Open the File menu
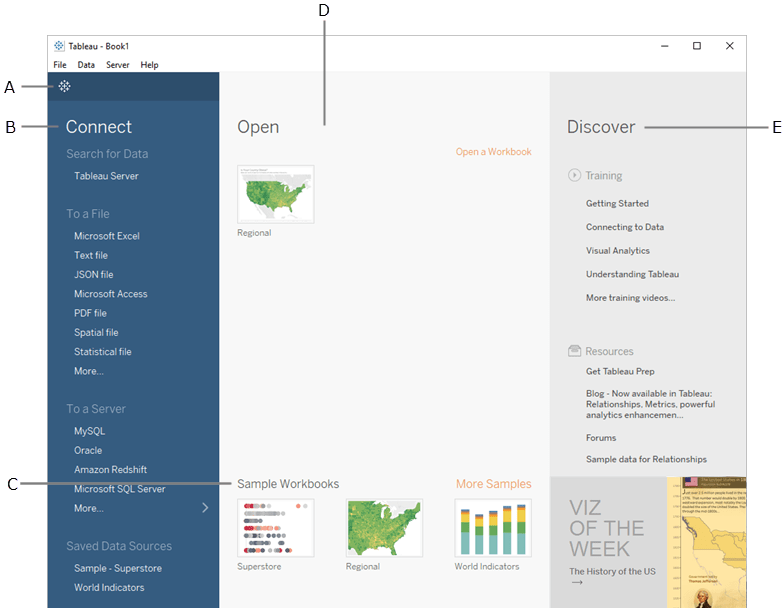Screen dimensions: 783x608 click(x=60, y=65)
